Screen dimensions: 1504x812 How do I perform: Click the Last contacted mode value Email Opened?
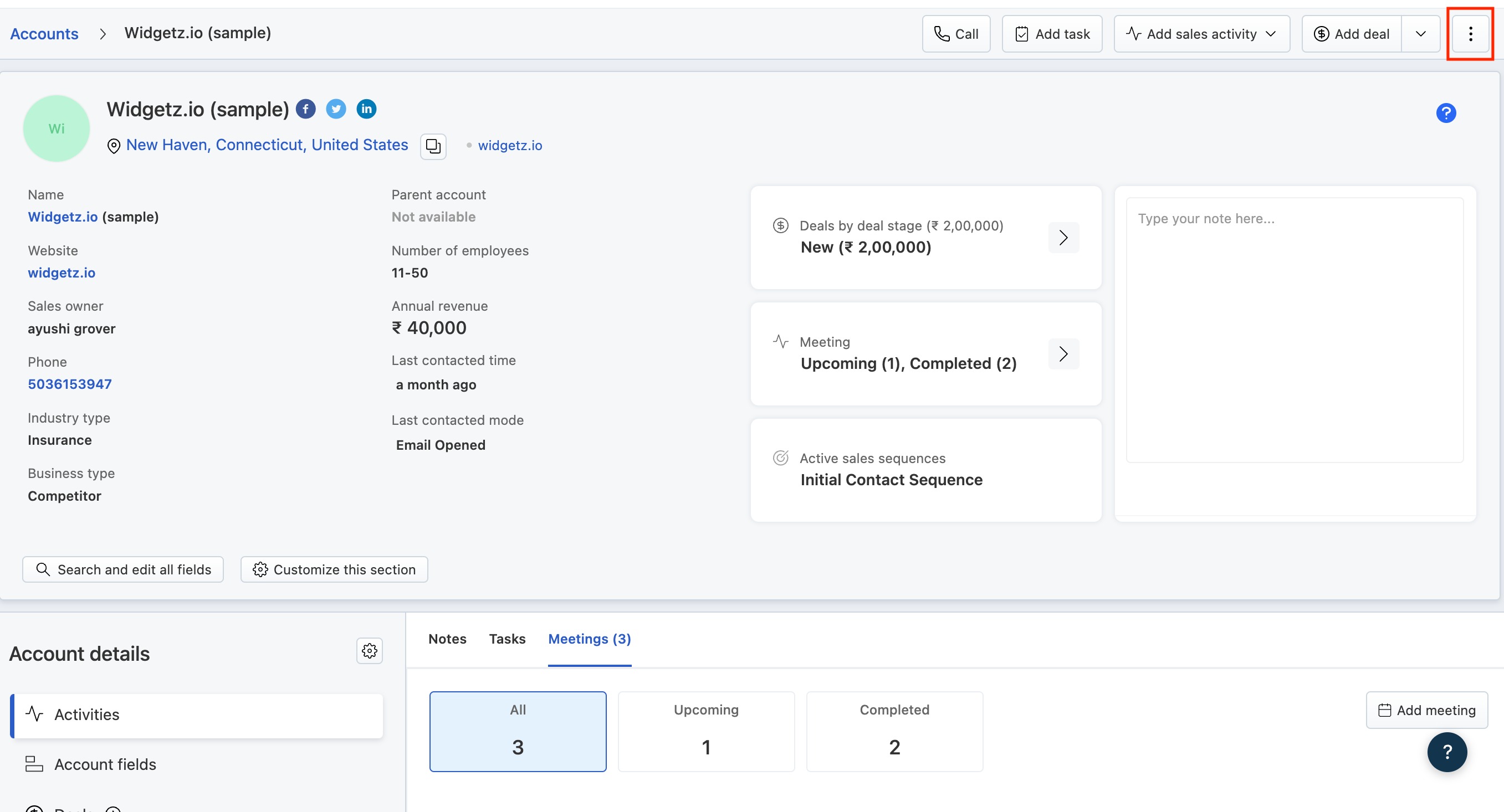click(441, 445)
